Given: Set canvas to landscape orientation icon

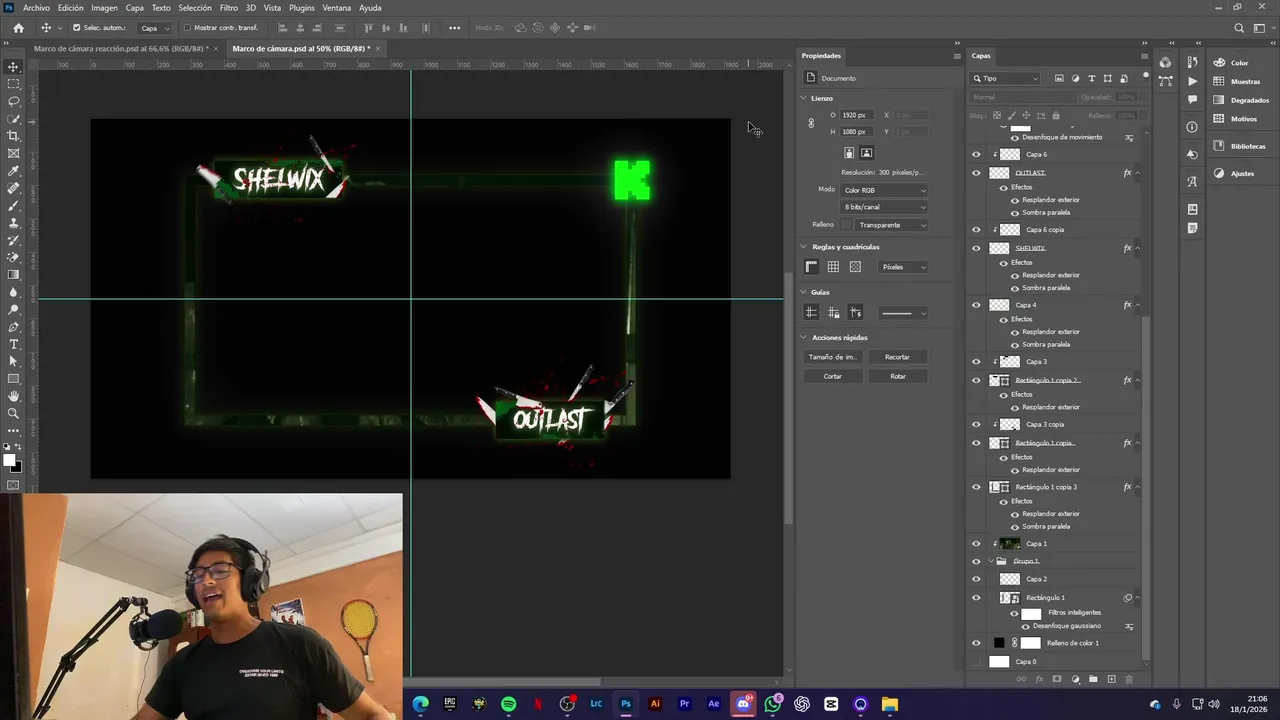Looking at the screenshot, I should 866,153.
